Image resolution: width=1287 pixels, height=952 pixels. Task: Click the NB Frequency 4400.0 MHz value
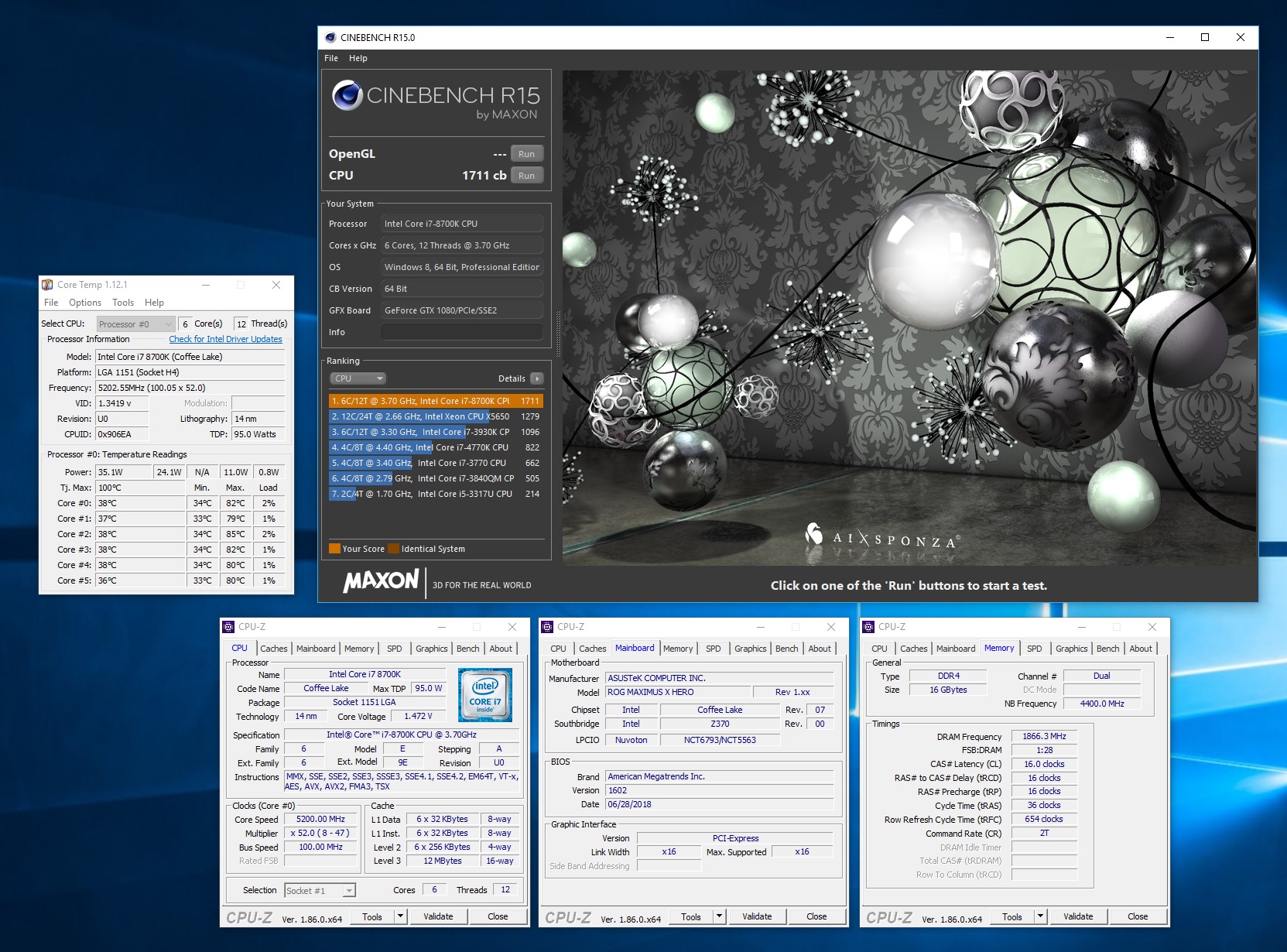[1102, 704]
